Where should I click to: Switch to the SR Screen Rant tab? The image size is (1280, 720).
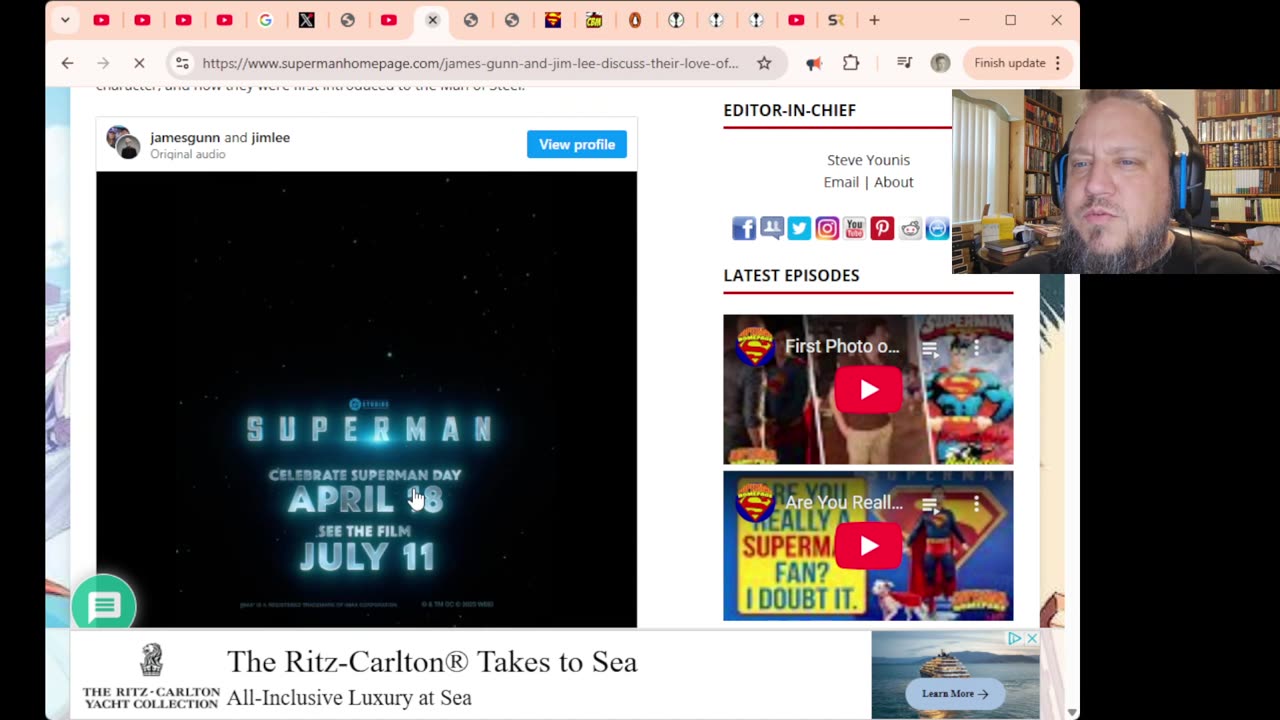(x=836, y=20)
